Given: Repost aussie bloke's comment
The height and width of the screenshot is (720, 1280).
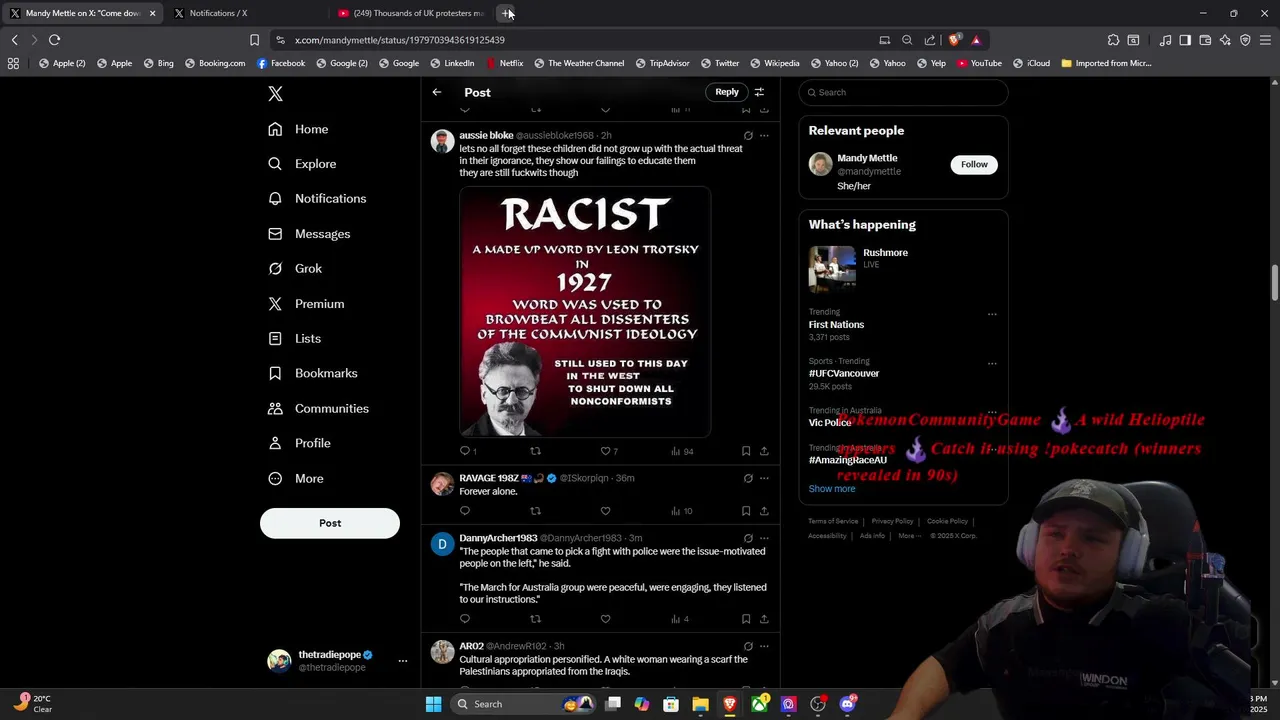Looking at the screenshot, I should (x=535, y=451).
